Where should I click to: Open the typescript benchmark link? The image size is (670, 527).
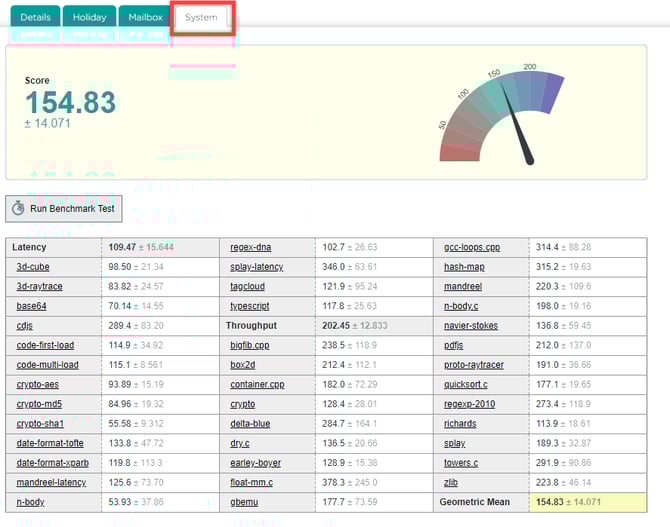coord(250,306)
